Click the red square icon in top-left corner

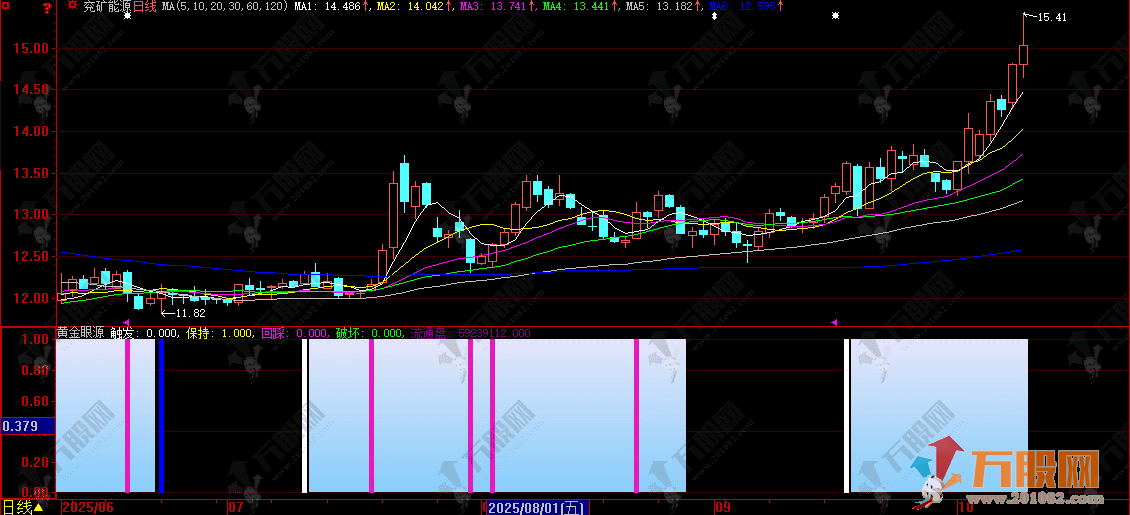[x=5, y=7]
